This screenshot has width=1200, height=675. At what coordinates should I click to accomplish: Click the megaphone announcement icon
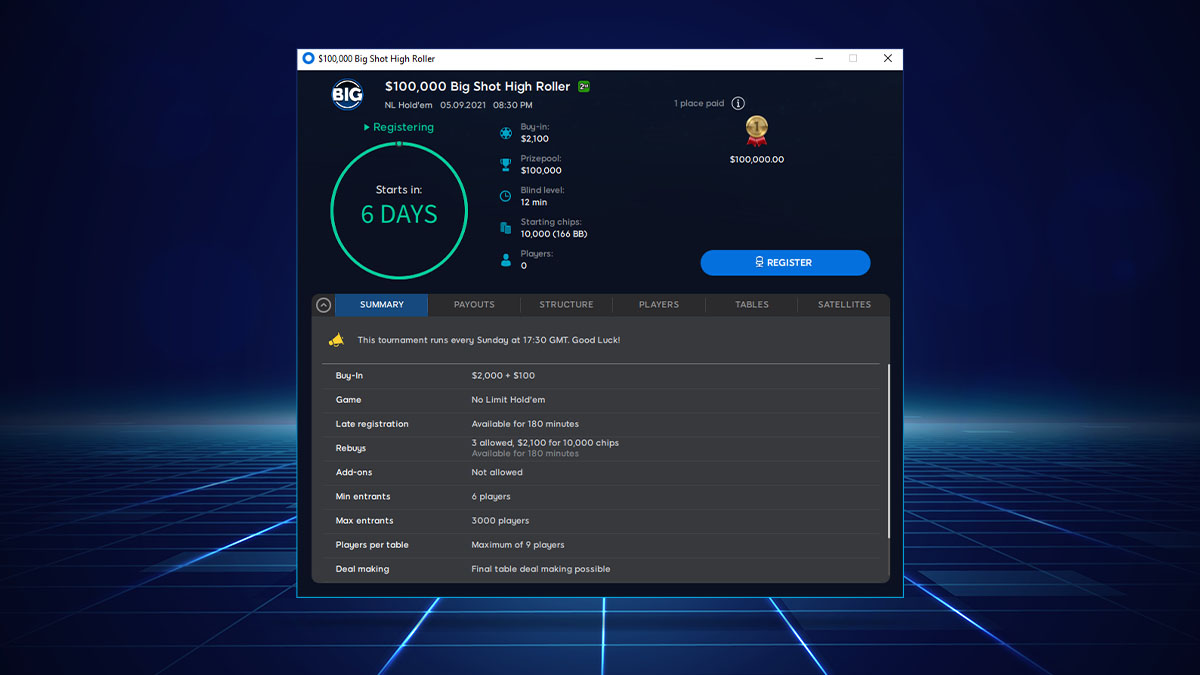[x=337, y=339]
